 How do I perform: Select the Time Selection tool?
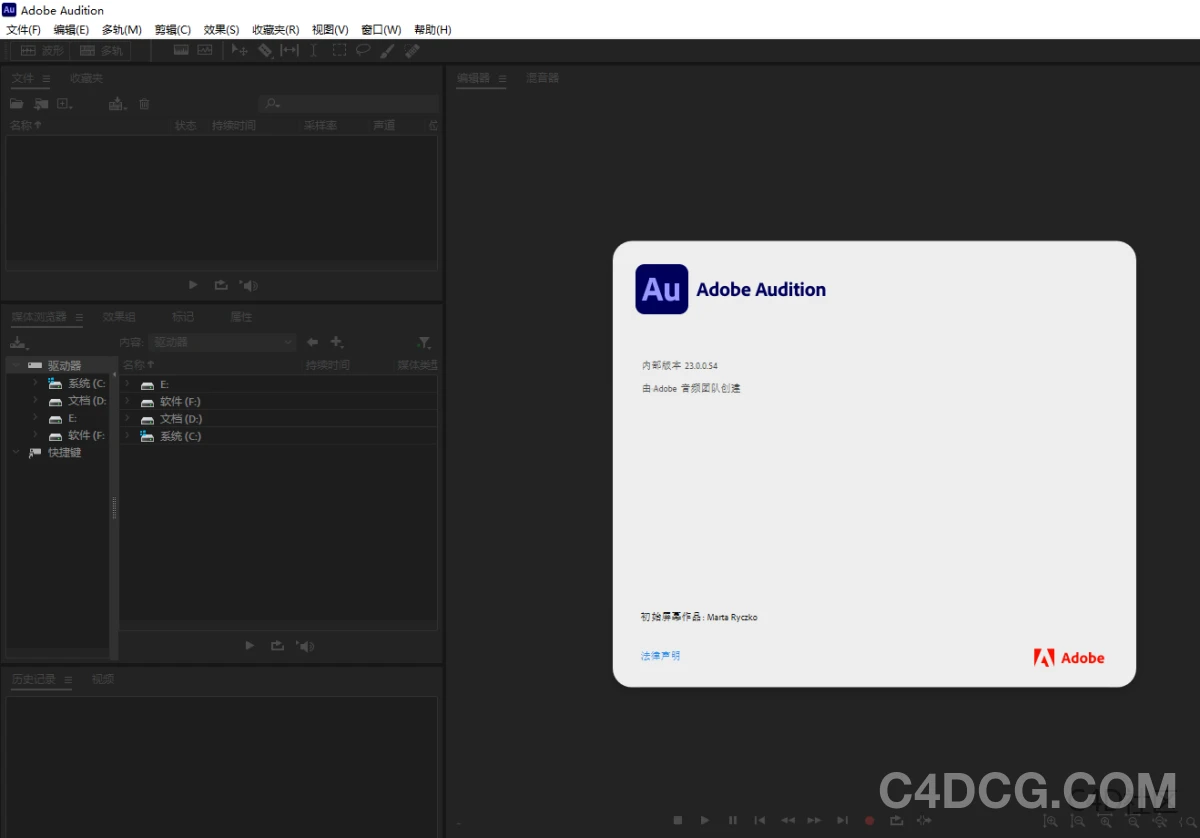point(314,50)
